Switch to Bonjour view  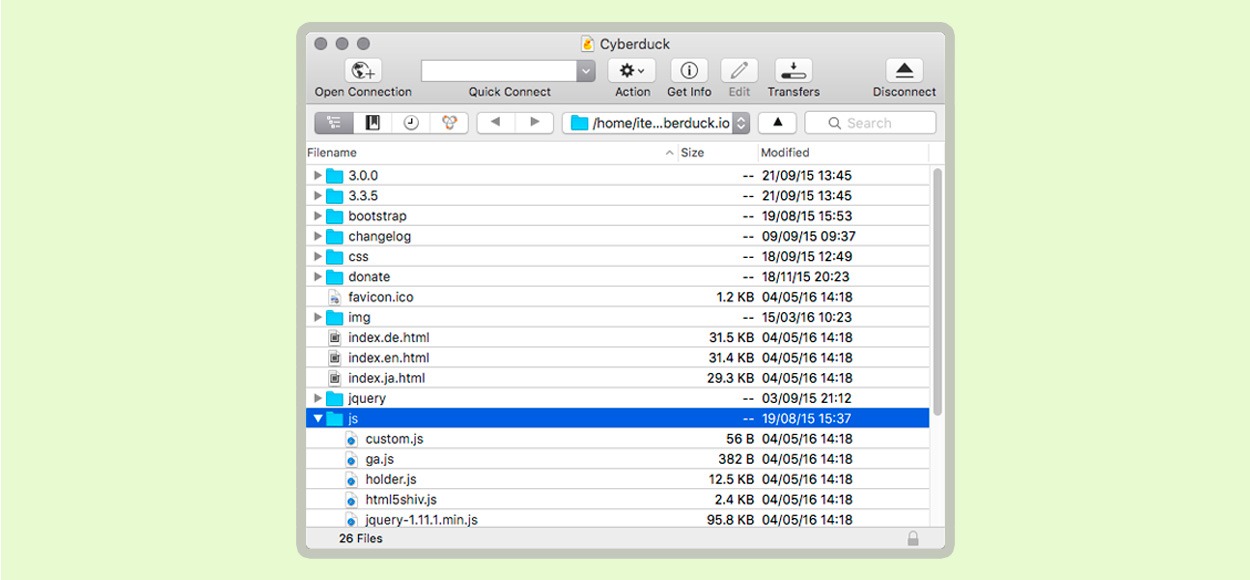(x=449, y=123)
